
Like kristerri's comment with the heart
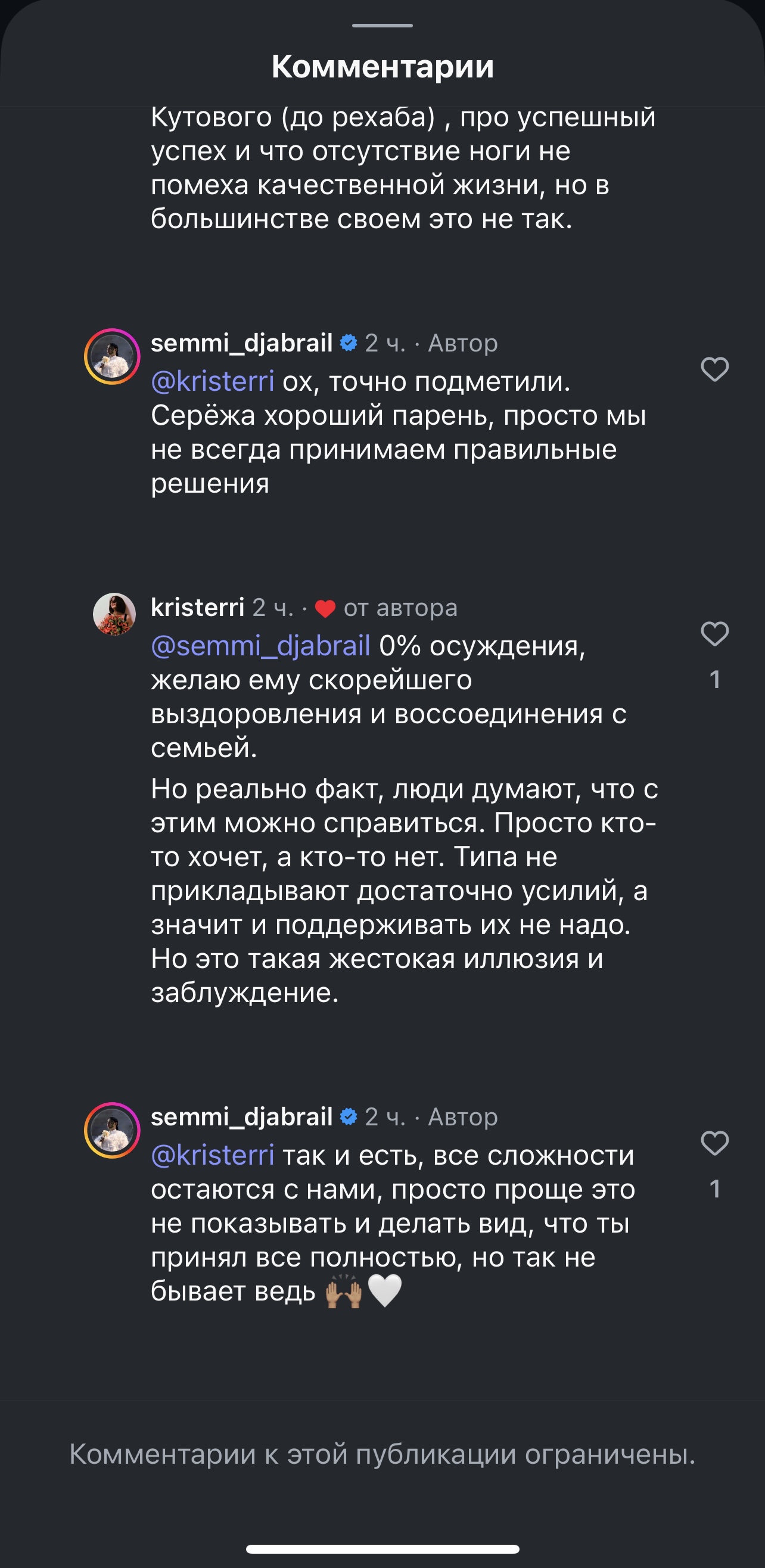714,634
